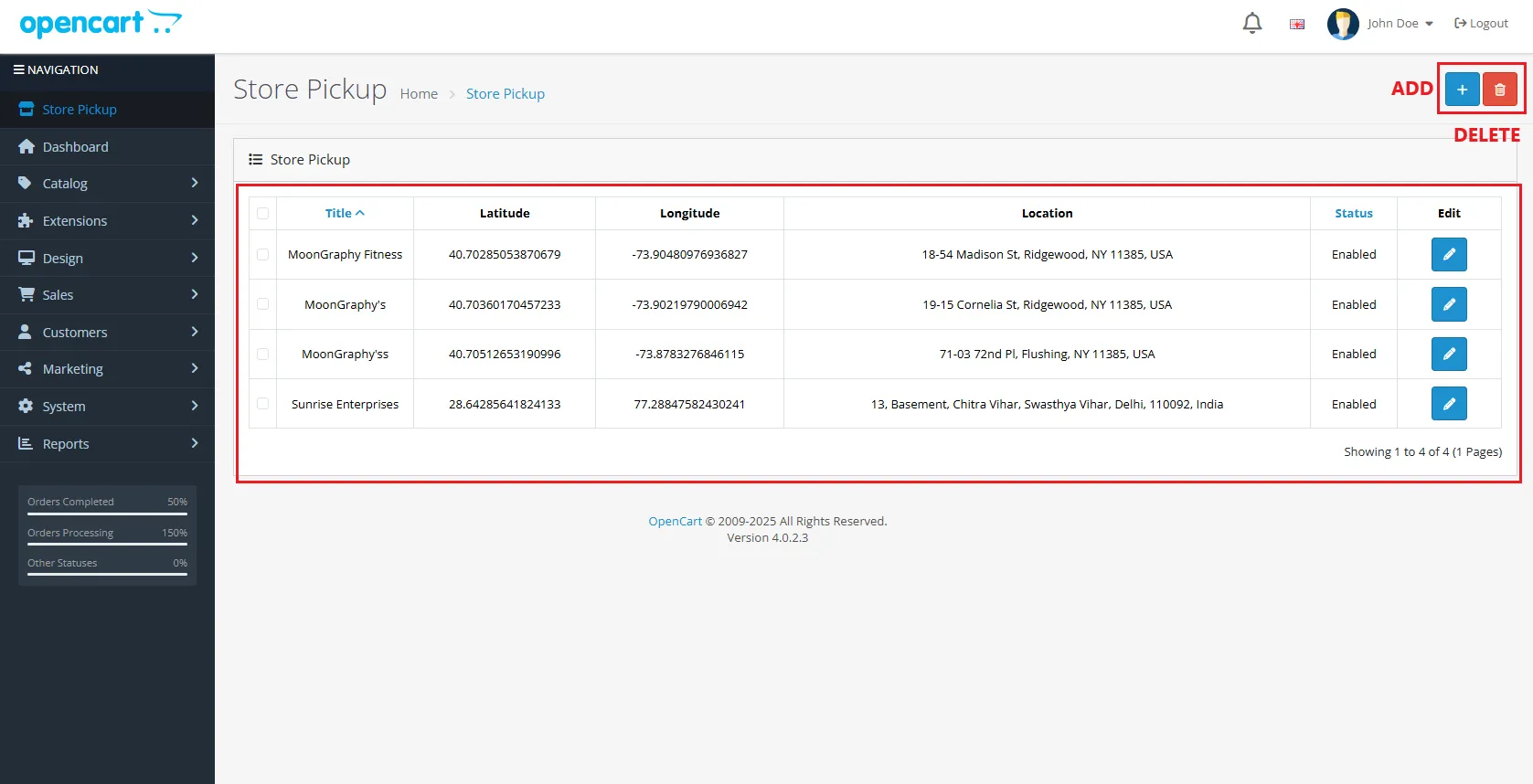
Task: Toggle the select-all checkbox in table header
Action: (263, 214)
